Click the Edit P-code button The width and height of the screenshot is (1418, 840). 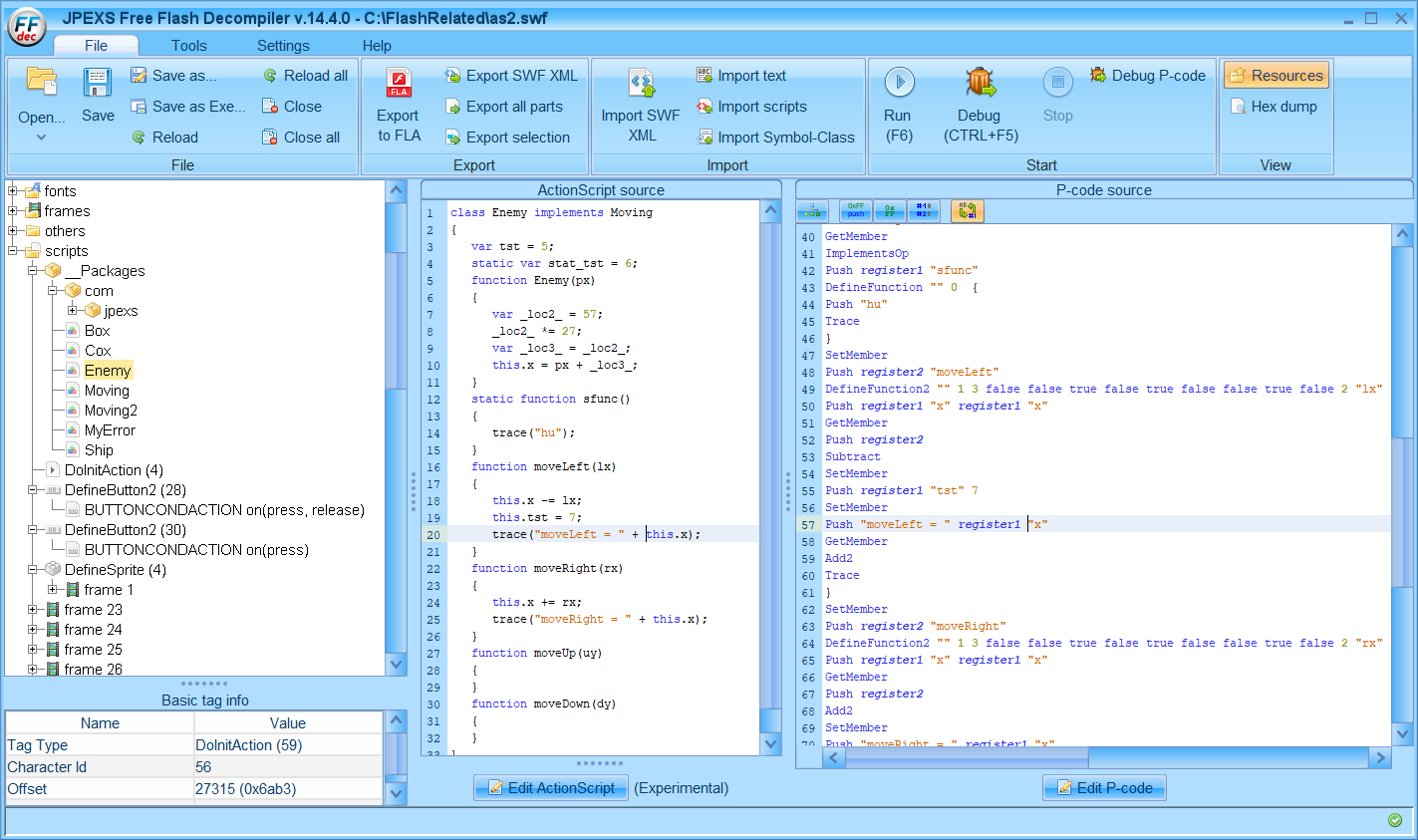tap(1104, 788)
